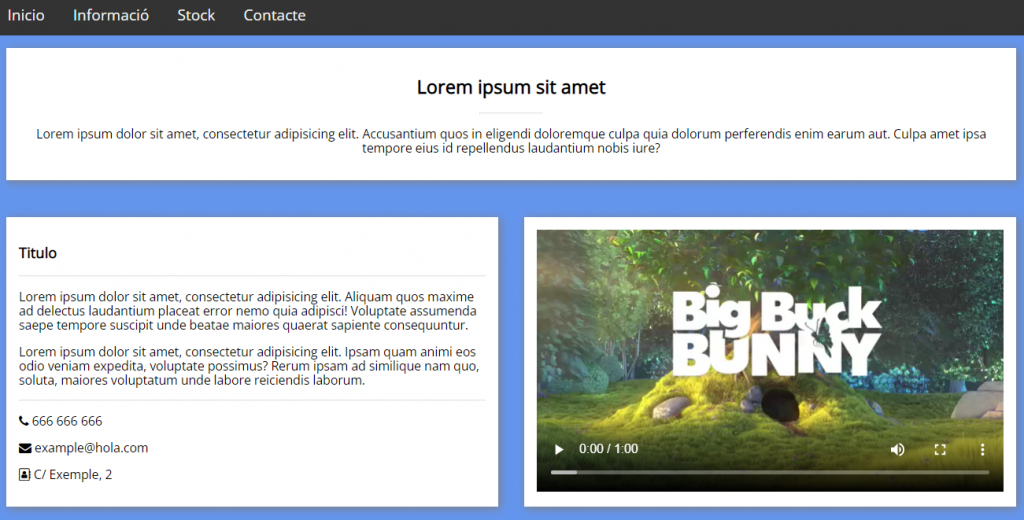Click the paragraph starting with Aliquam quos maxime
The image size is (1024, 520).
[x=248, y=311]
